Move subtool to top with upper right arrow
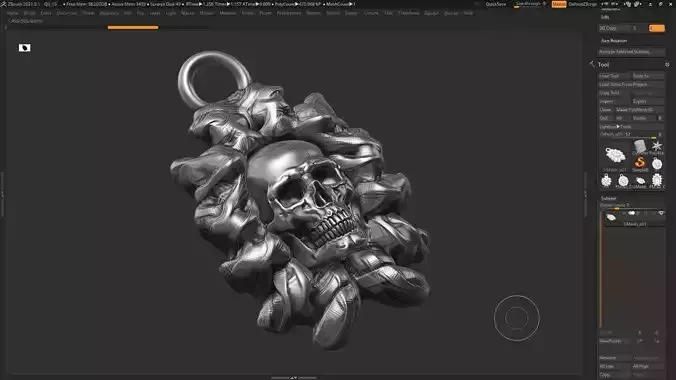Viewport: 676px width, 380px height. (657, 333)
